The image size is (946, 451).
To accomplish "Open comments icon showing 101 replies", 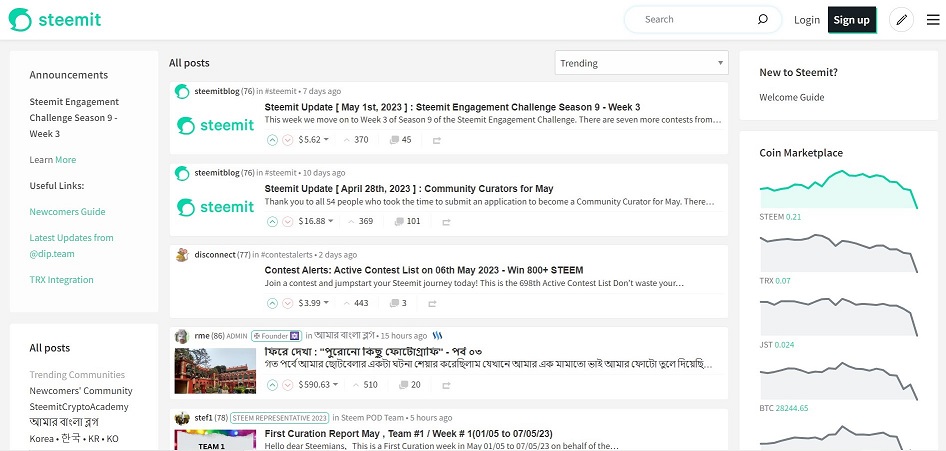I will point(399,221).
